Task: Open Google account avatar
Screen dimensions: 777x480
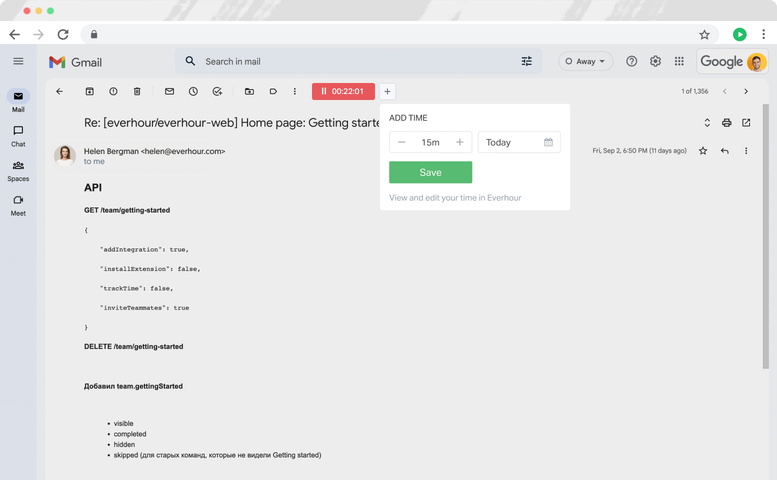Action: click(757, 62)
